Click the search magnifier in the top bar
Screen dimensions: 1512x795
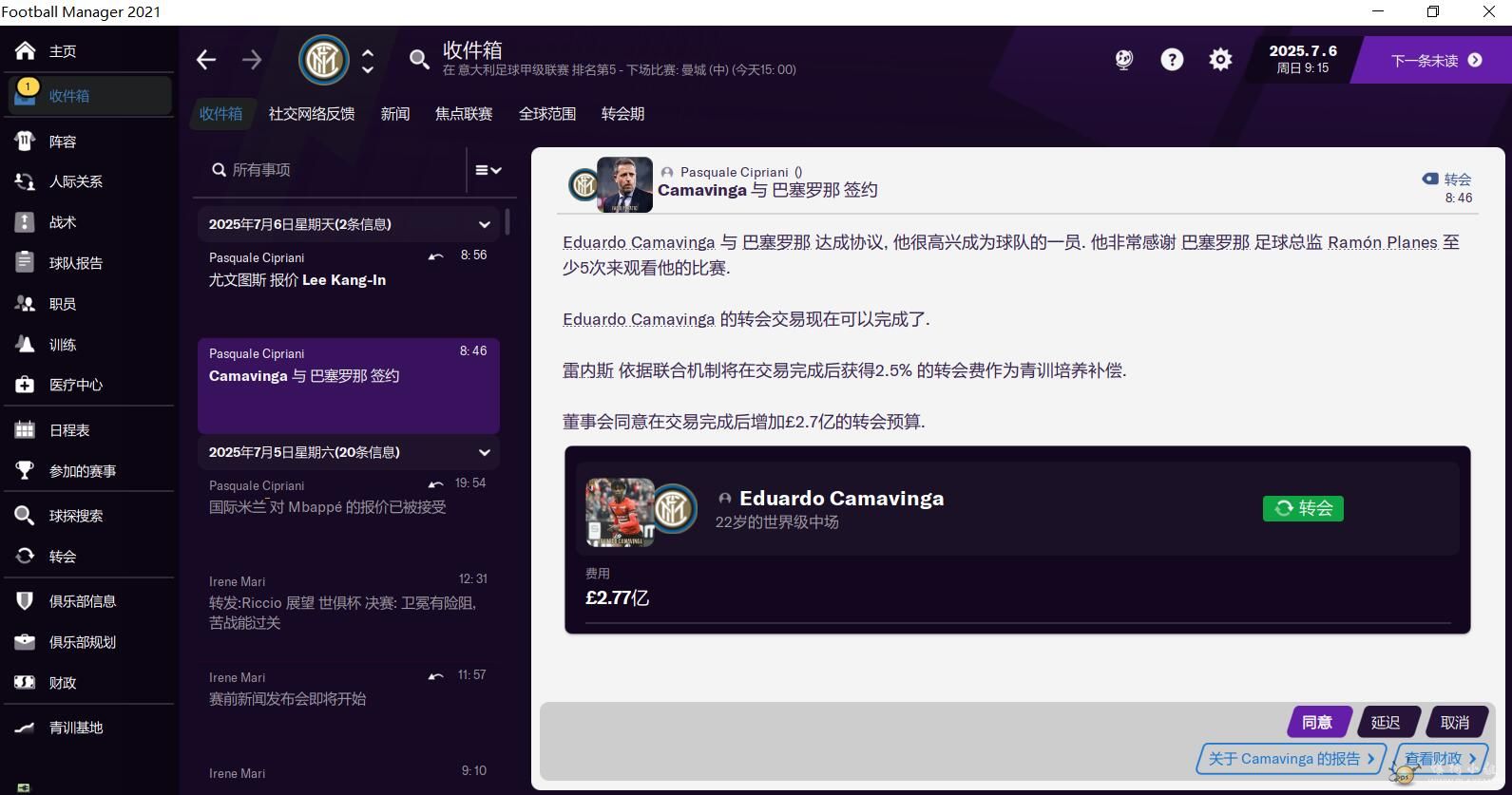419,60
